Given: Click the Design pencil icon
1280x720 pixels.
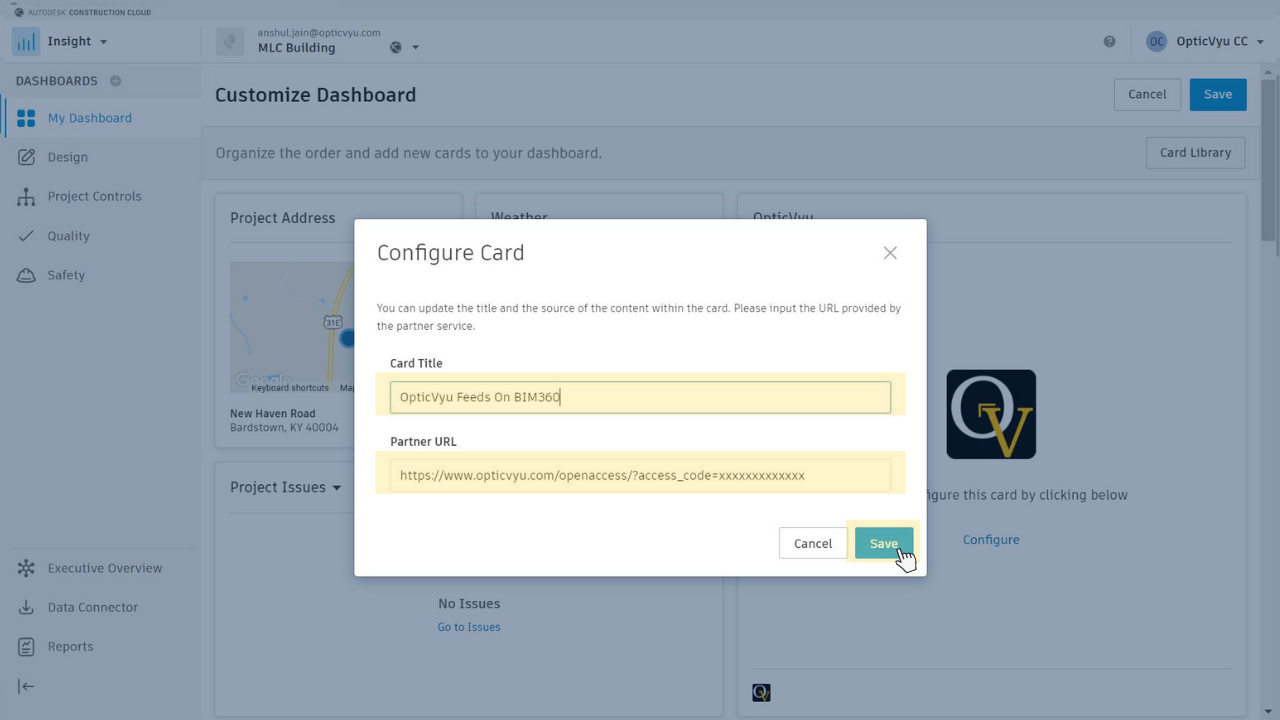Looking at the screenshot, I should click(26, 157).
